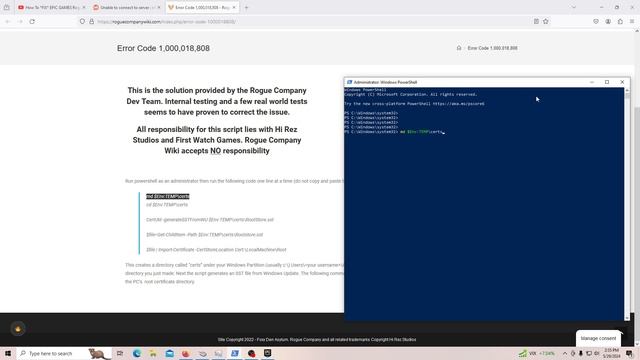Click the PowerShell window vertical scrollbar
This screenshot has width=640, height=360.
[627, 204]
